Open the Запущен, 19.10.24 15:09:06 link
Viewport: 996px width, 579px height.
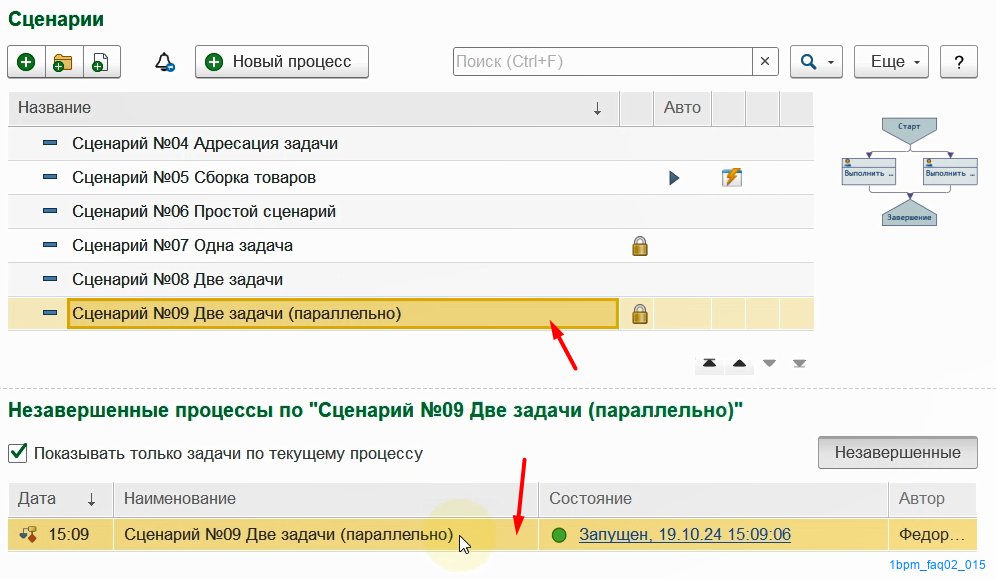(685, 535)
